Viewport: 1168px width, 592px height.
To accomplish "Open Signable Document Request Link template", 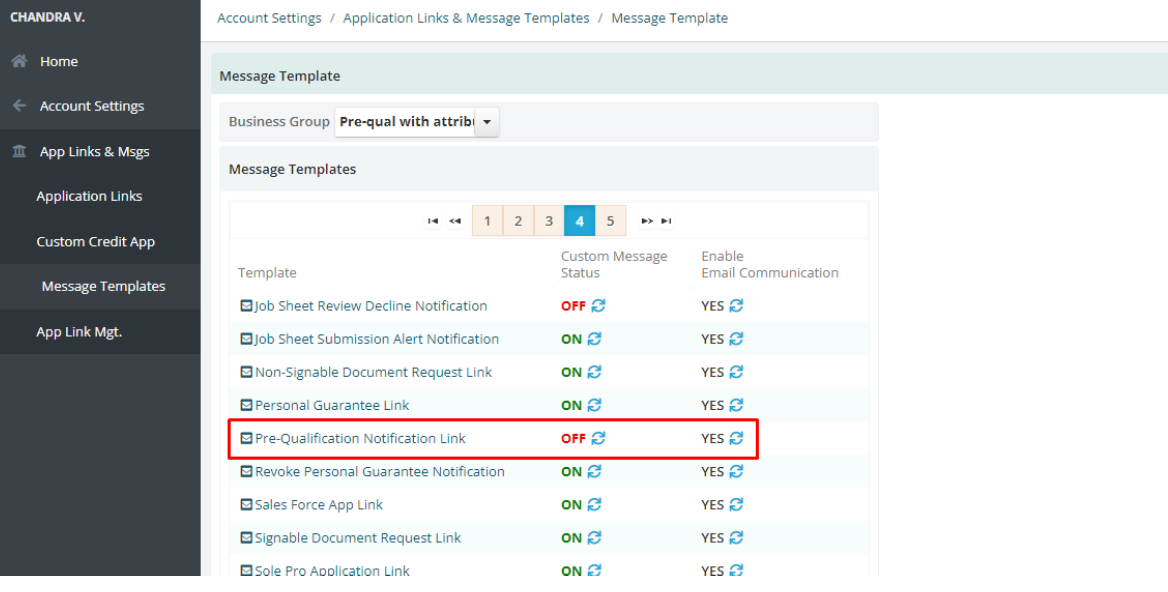I will tap(358, 538).
